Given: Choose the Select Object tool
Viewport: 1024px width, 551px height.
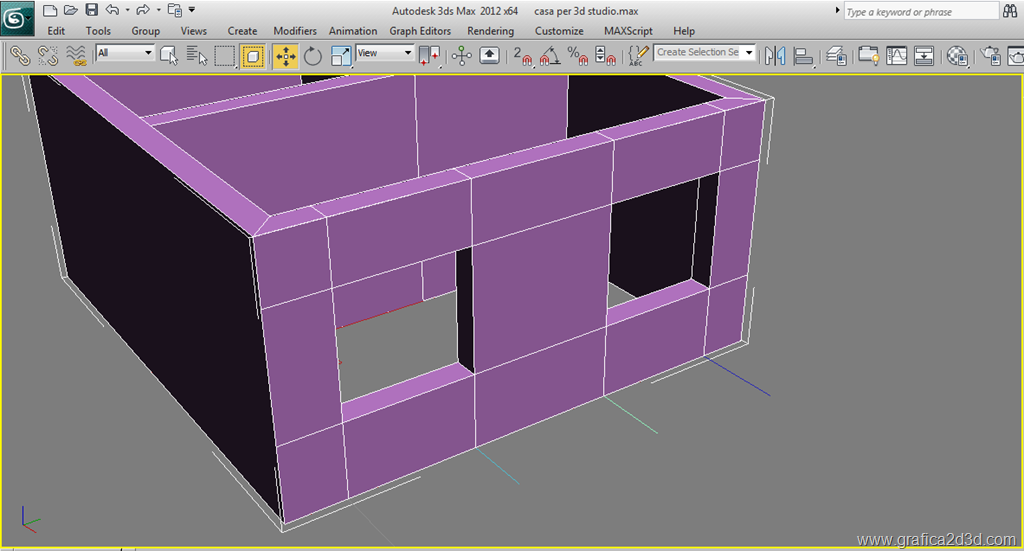Looking at the screenshot, I should (x=169, y=55).
